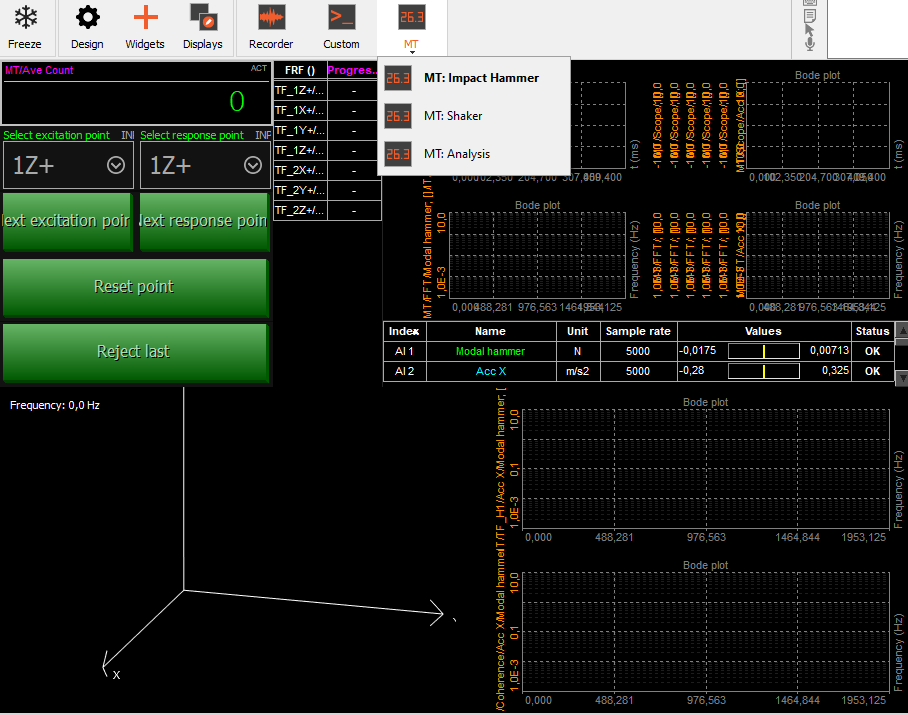Click the Modal hammer value level bar
Viewport: 908px width, 715px height.
763,351
